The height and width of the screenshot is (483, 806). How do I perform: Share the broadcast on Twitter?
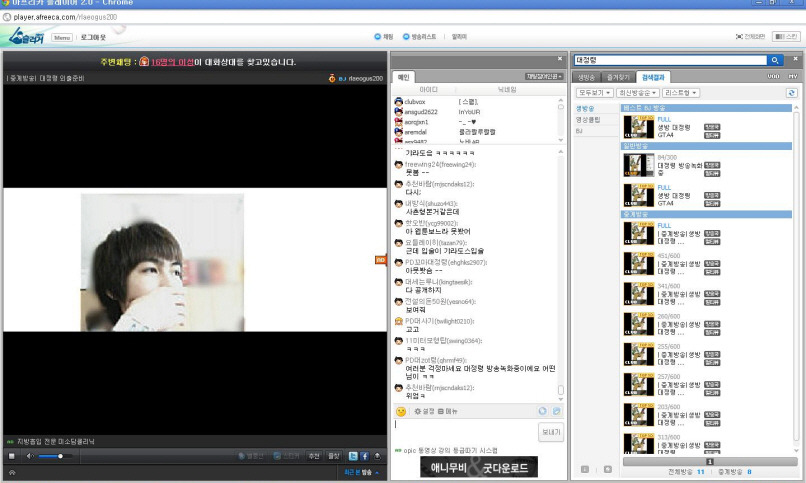[x=353, y=456]
